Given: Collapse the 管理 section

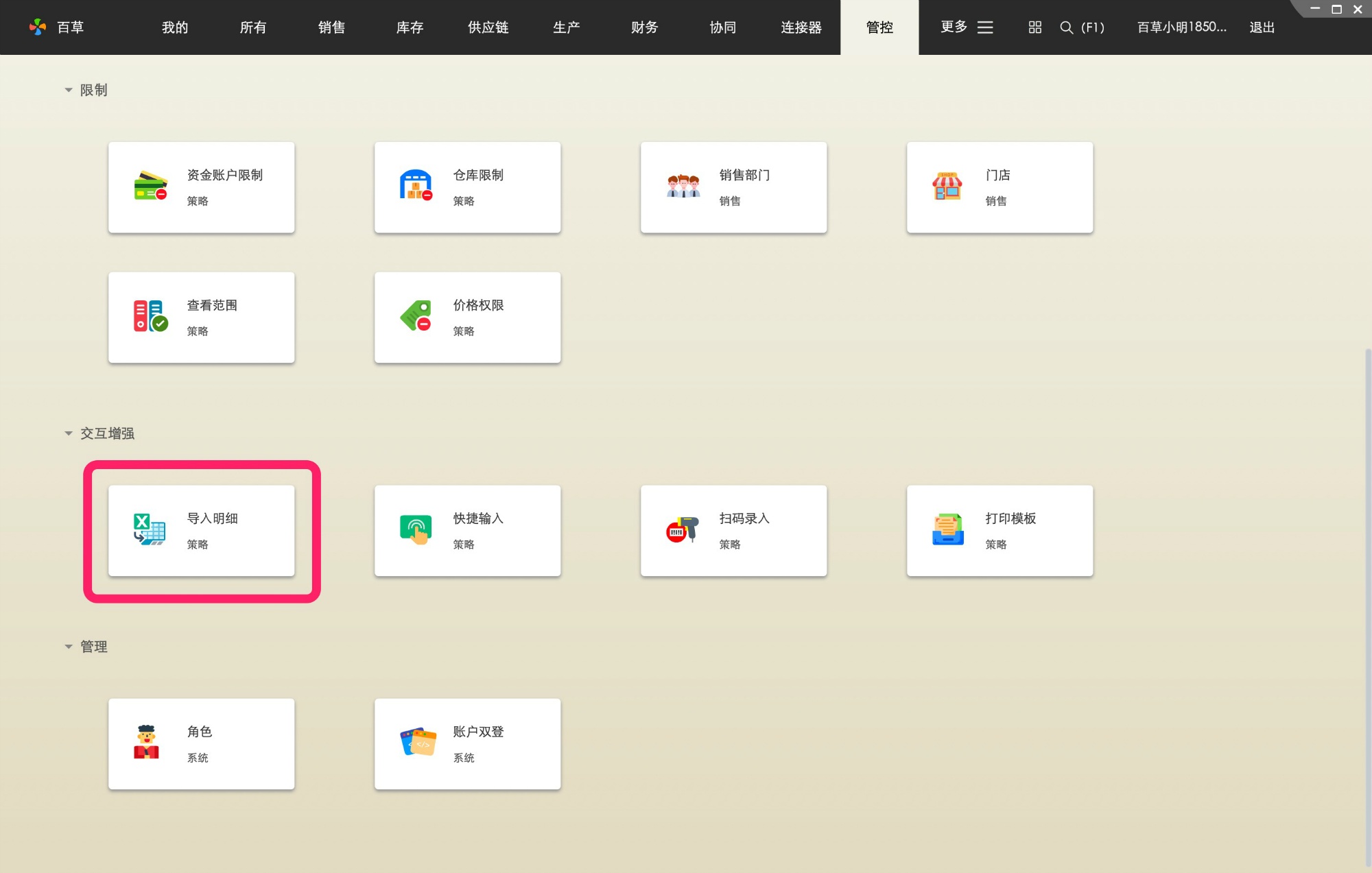Looking at the screenshot, I should click(x=69, y=647).
